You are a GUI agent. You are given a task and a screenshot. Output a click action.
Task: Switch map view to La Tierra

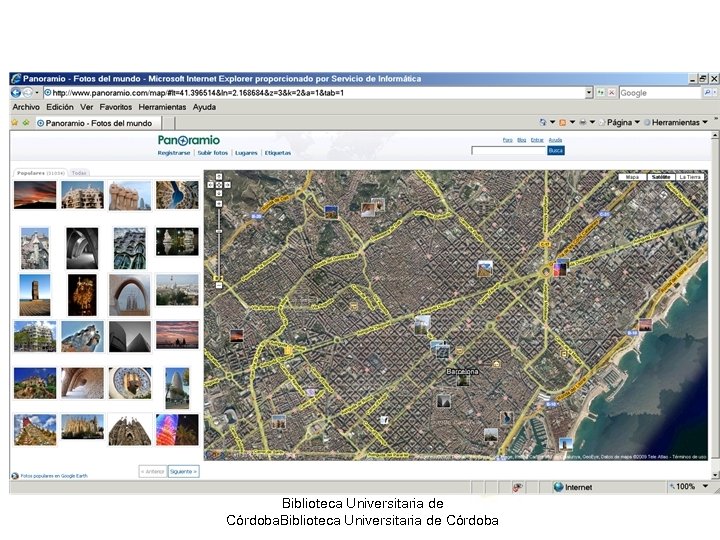(691, 176)
